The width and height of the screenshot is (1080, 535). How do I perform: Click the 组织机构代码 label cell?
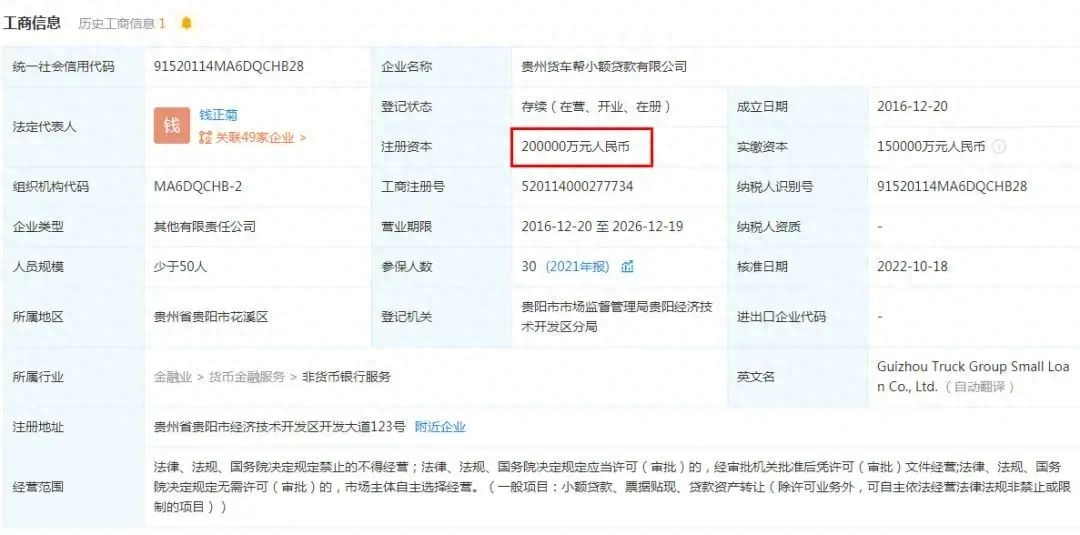coord(73,187)
